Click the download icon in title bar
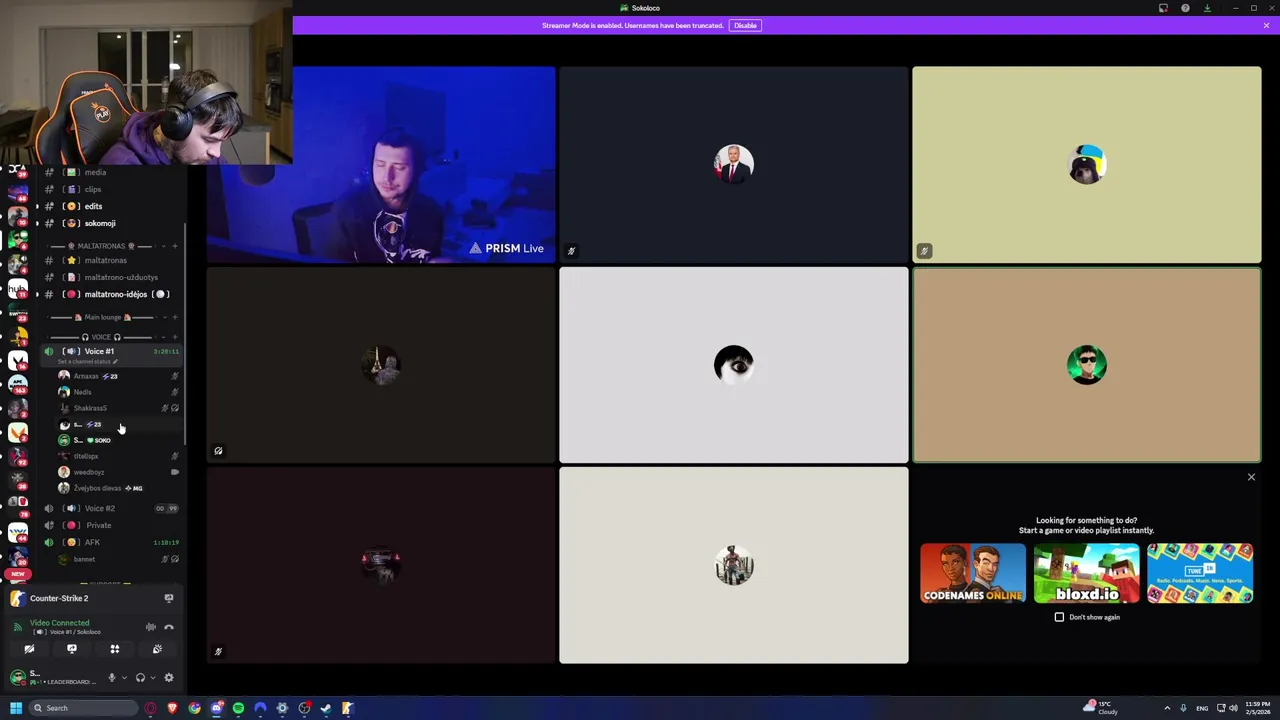Viewport: 1280px width, 720px height. [1207, 8]
